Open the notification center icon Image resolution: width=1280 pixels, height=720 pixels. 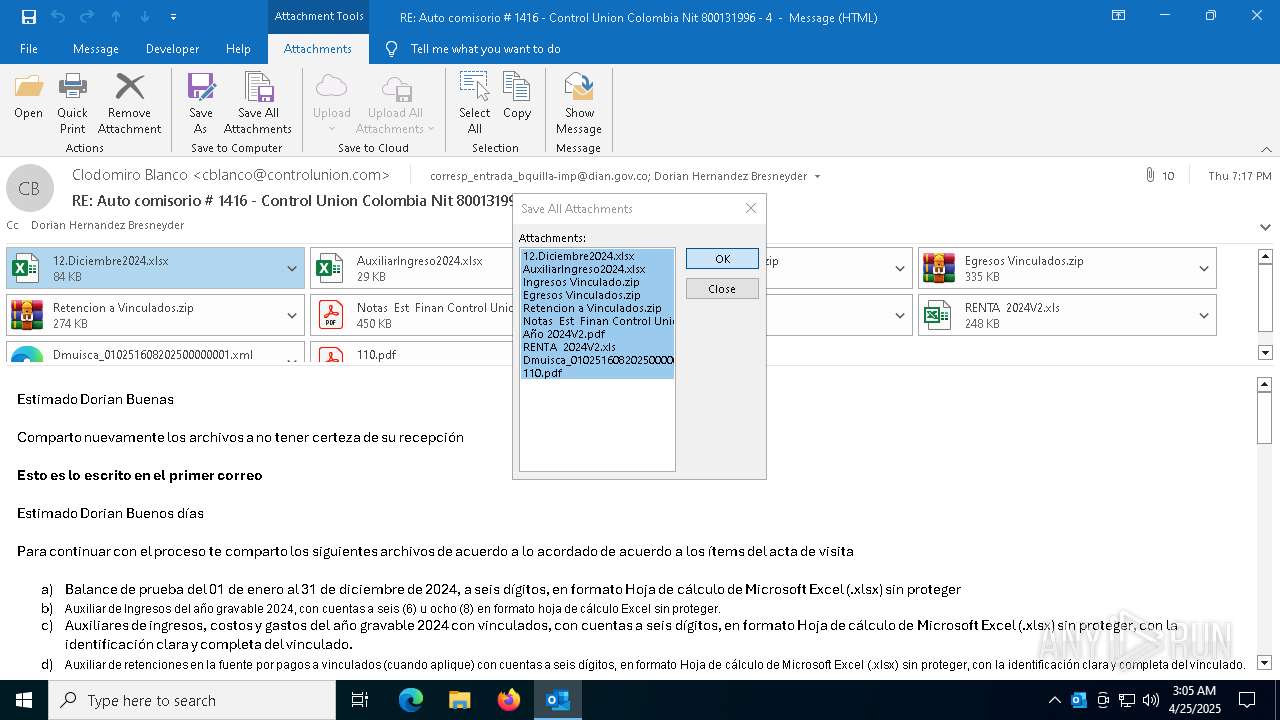pyautogui.click(x=1247, y=700)
